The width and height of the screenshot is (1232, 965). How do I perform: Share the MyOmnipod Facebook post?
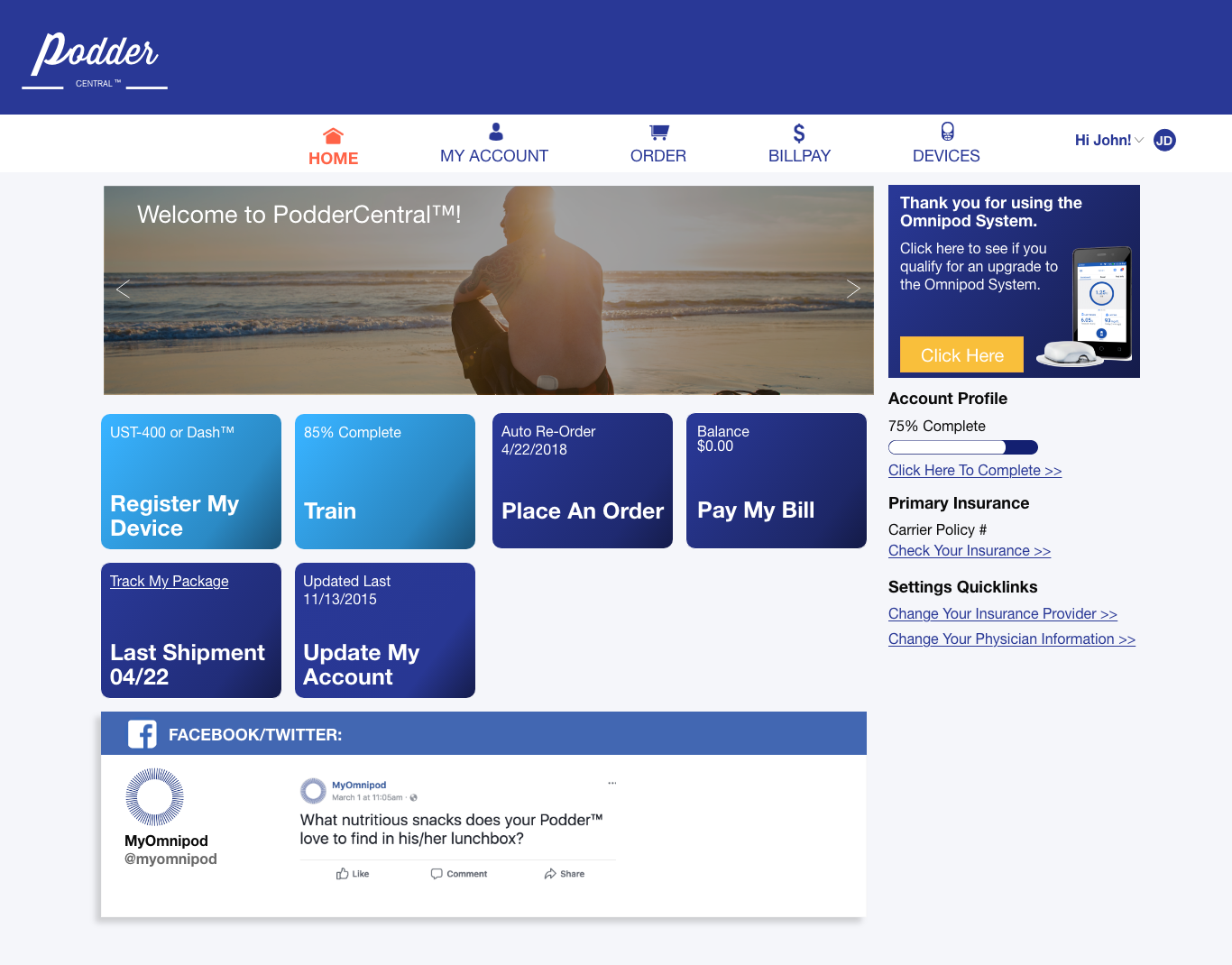tap(565, 874)
